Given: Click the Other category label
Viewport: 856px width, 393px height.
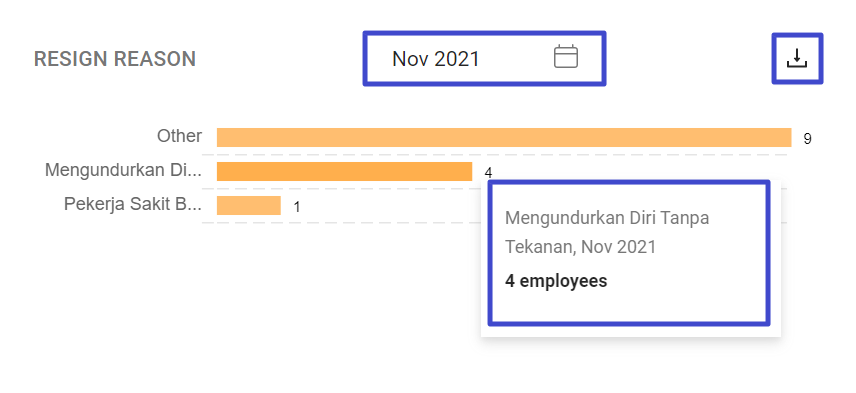Looking at the screenshot, I should (x=180, y=136).
